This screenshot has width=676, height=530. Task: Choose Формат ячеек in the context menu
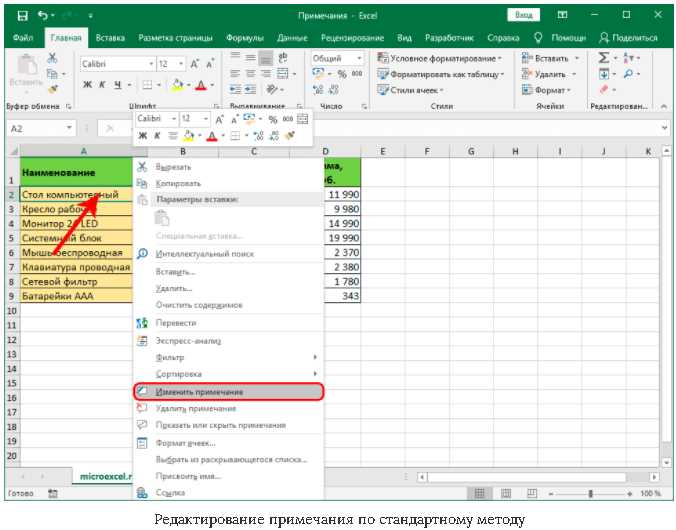pos(228,443)
